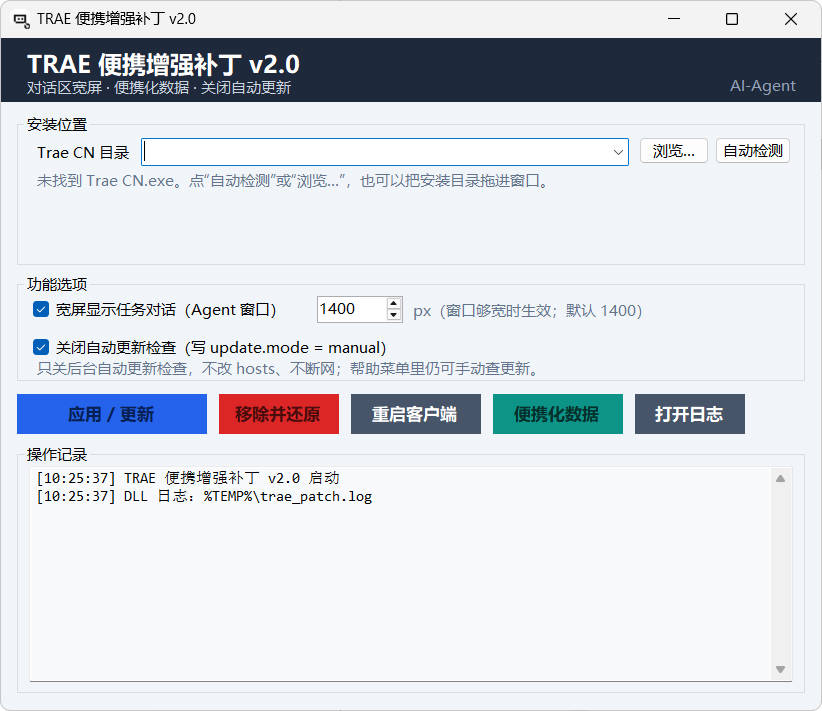Click log line 'DLL 日志: %TEMP%\trae_patch.log'
Screen dimensions: 822x711
[204, 497]
